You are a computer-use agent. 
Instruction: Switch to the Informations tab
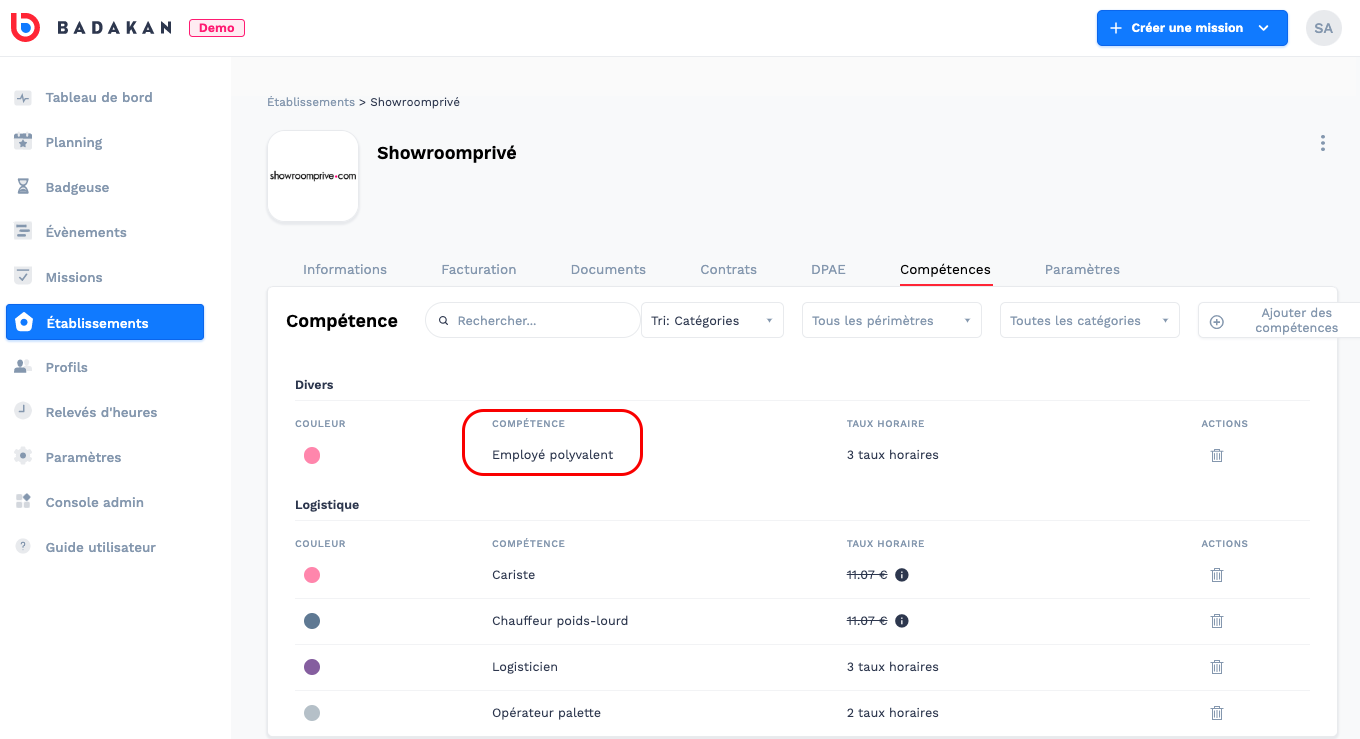pos(345,269)
